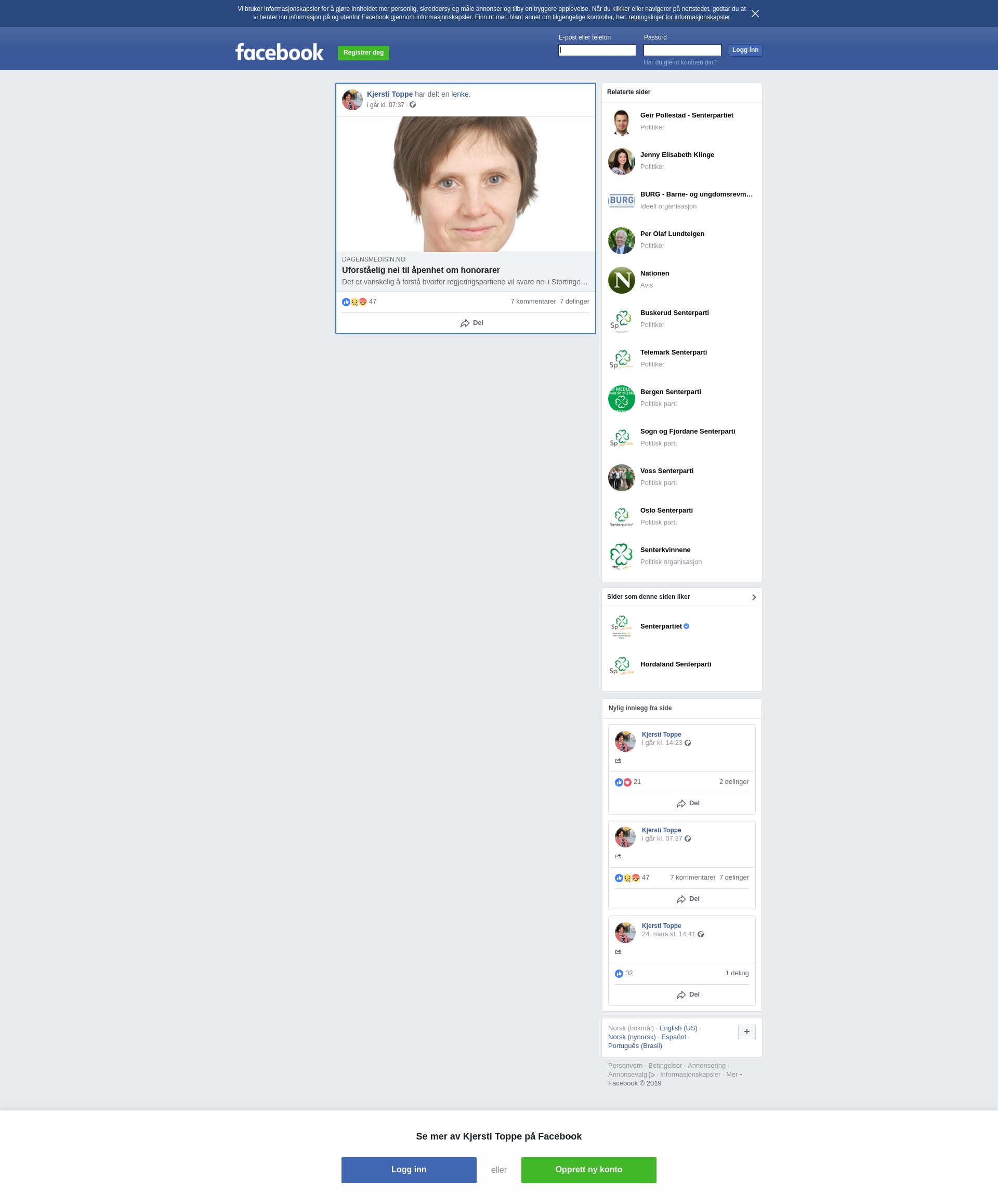
Task: Open Jenny Elisabeth Klinge profile picture
Action: pos(621,162)
